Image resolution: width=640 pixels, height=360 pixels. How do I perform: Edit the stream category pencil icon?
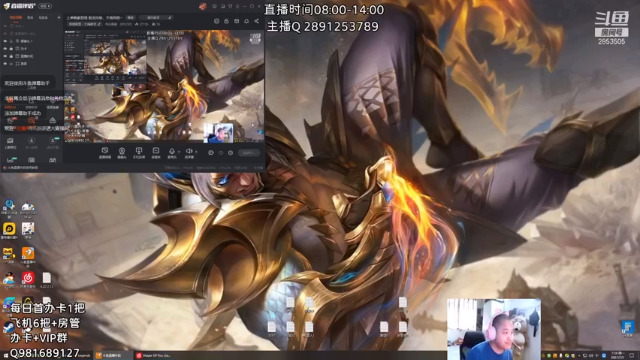tap(99, 24)
